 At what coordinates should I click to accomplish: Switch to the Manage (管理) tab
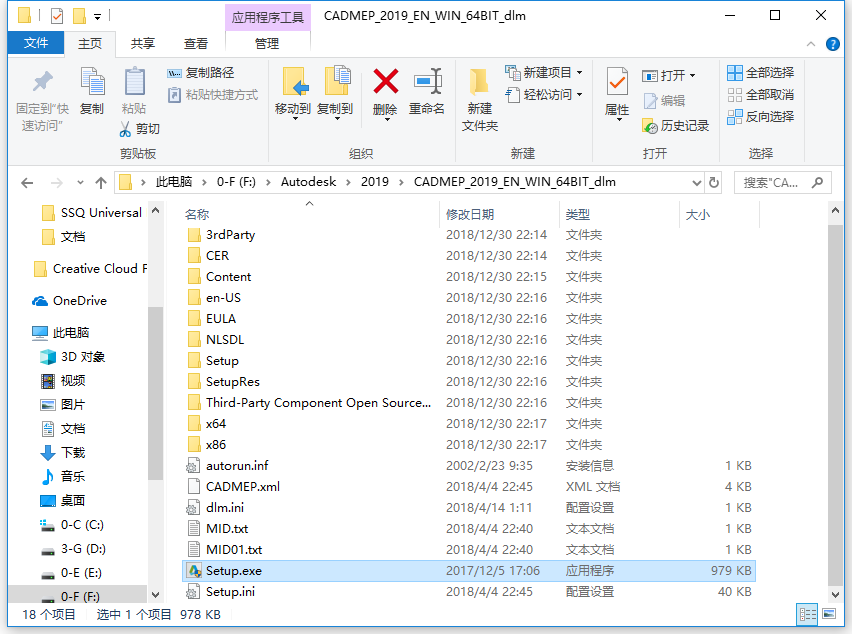point(267,43)
